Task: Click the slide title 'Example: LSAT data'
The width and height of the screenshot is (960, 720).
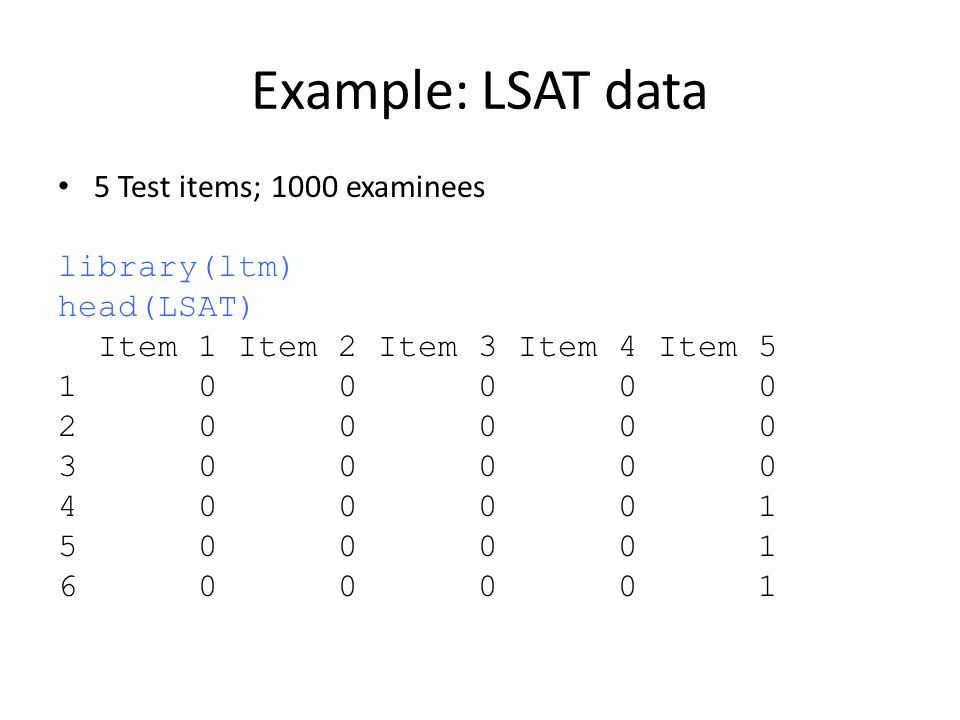Action: tap(479, 91)
